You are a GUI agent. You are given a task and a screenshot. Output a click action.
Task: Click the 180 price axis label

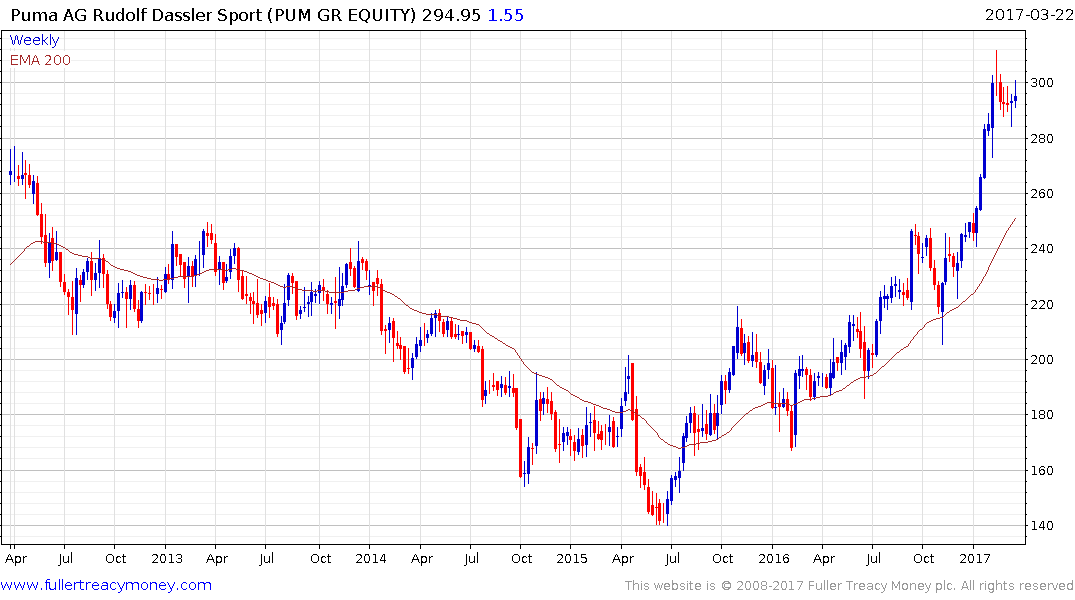[x=1042, y=415]
